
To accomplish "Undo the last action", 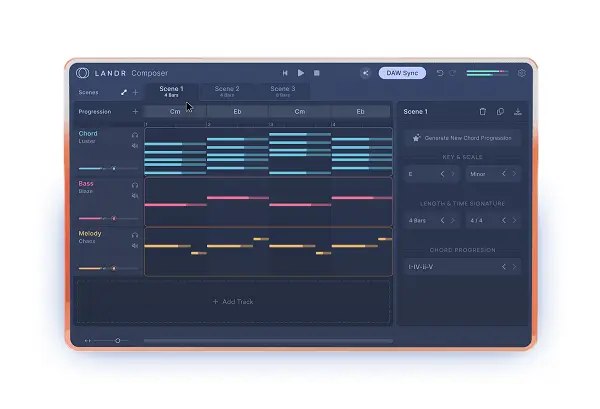I will click(440, 73).
